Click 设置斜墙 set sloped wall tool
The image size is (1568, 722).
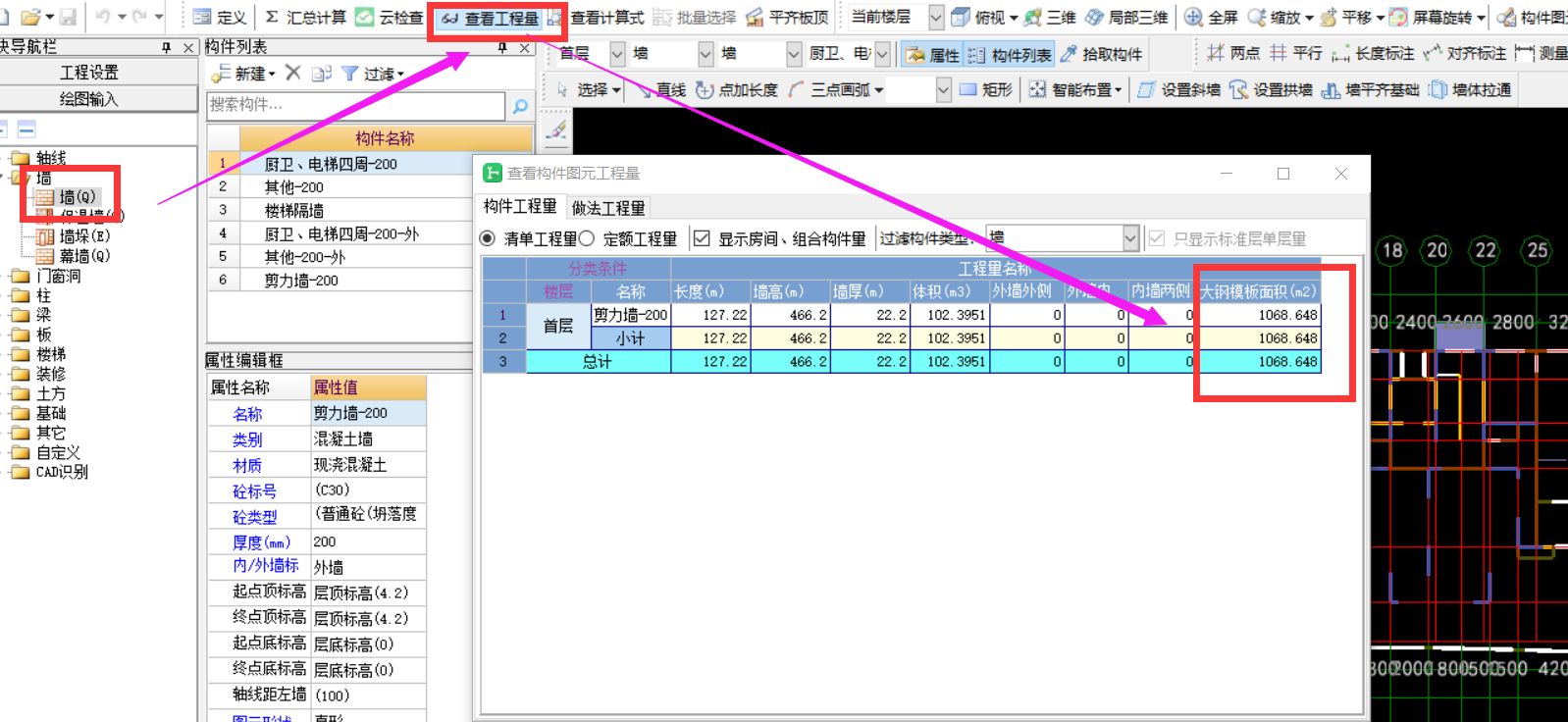[1178, 89]
